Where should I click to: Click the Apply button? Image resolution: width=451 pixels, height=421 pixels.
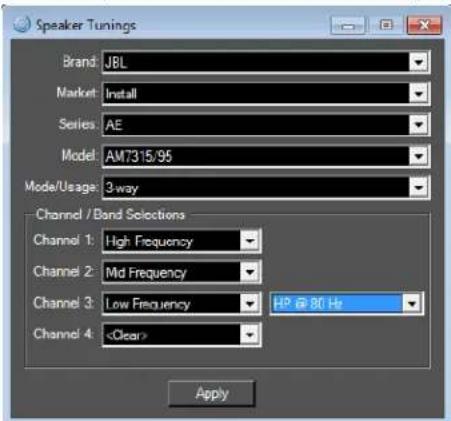click(x=212, y=394)
